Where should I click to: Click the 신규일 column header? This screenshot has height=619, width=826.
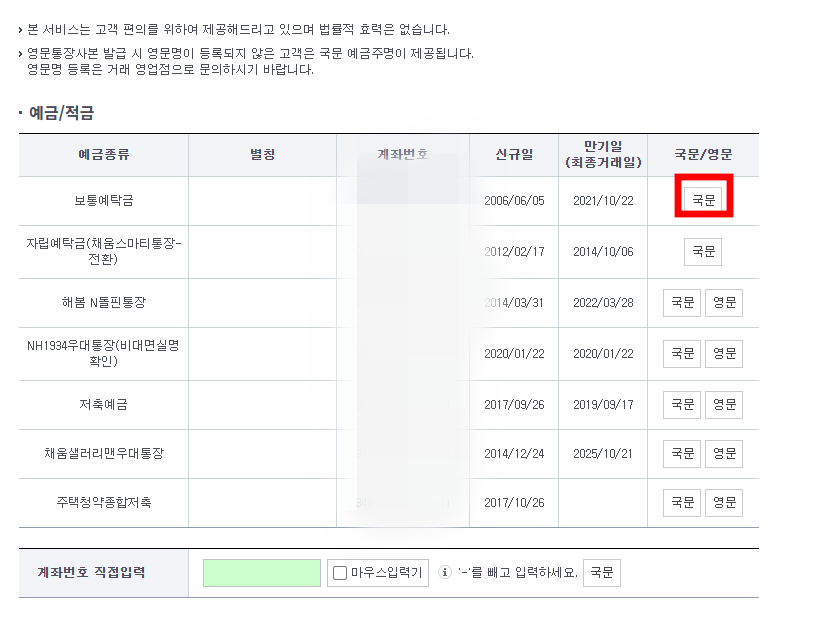[514, 154]
